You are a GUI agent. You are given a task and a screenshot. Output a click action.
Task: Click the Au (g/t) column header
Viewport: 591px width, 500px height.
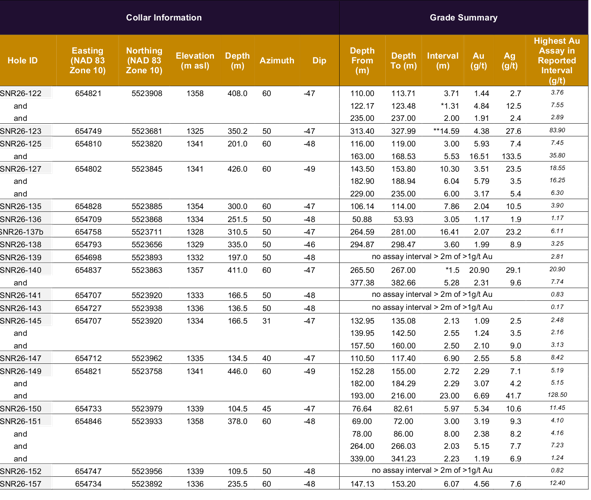[x=478, y=61]
